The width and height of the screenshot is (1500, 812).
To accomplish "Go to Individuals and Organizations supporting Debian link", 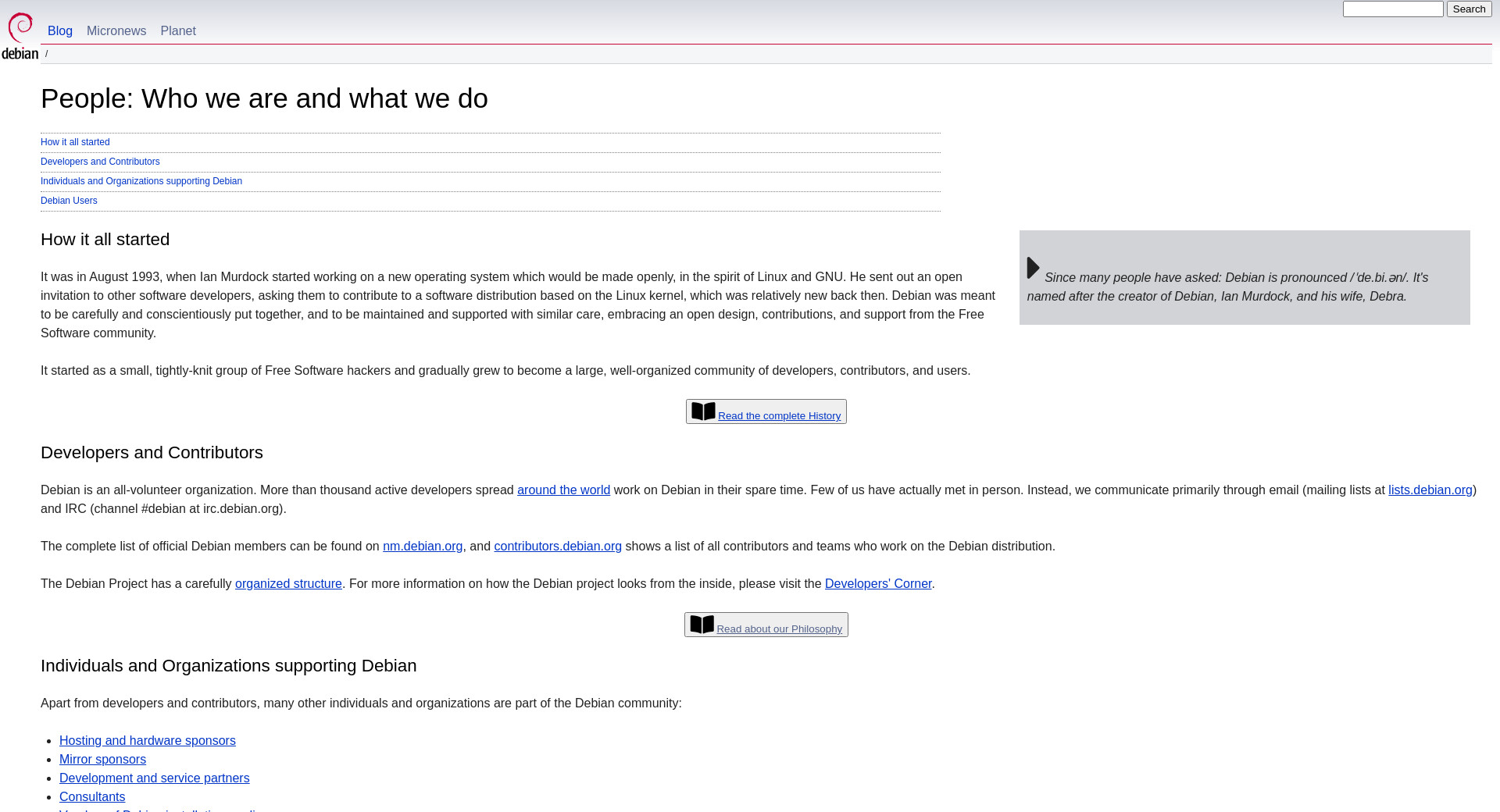I will point(141,181).
